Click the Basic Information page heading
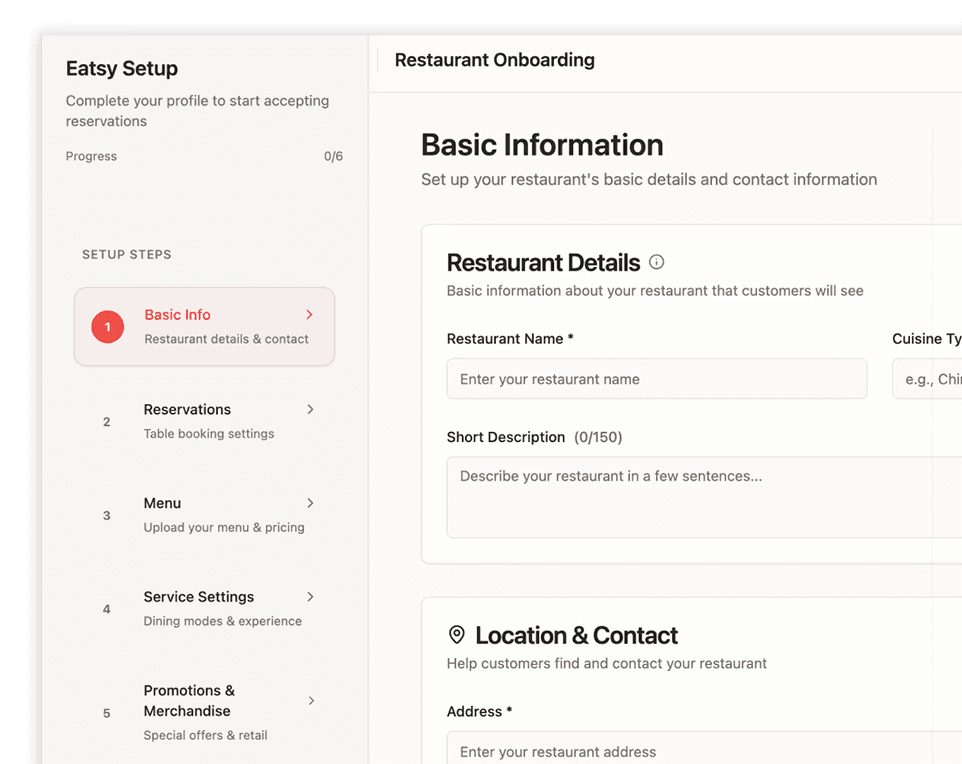Viewport: 962px width, 764px height. point(542,145)
